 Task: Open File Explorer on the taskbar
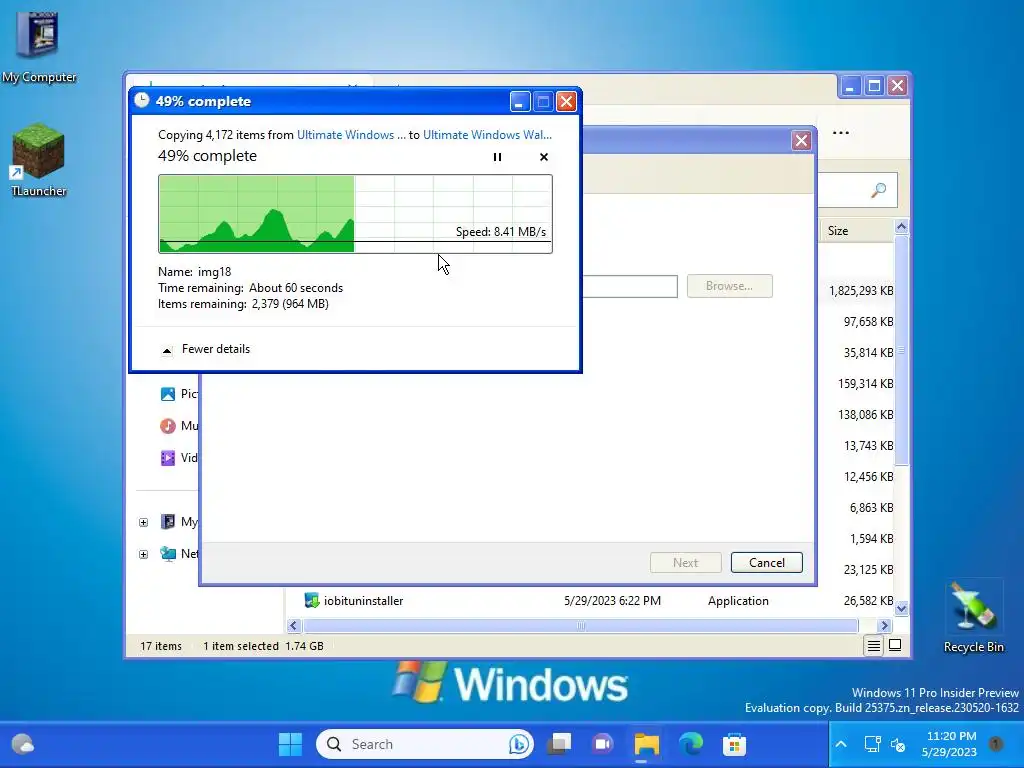pos(647,744)
